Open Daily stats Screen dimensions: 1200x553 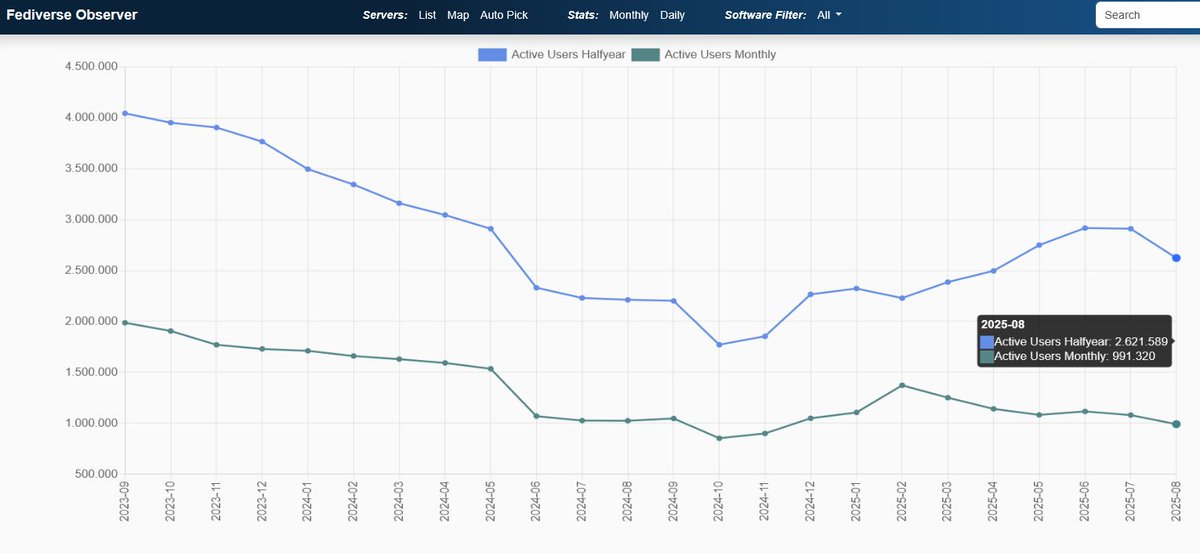pos(672,15)
